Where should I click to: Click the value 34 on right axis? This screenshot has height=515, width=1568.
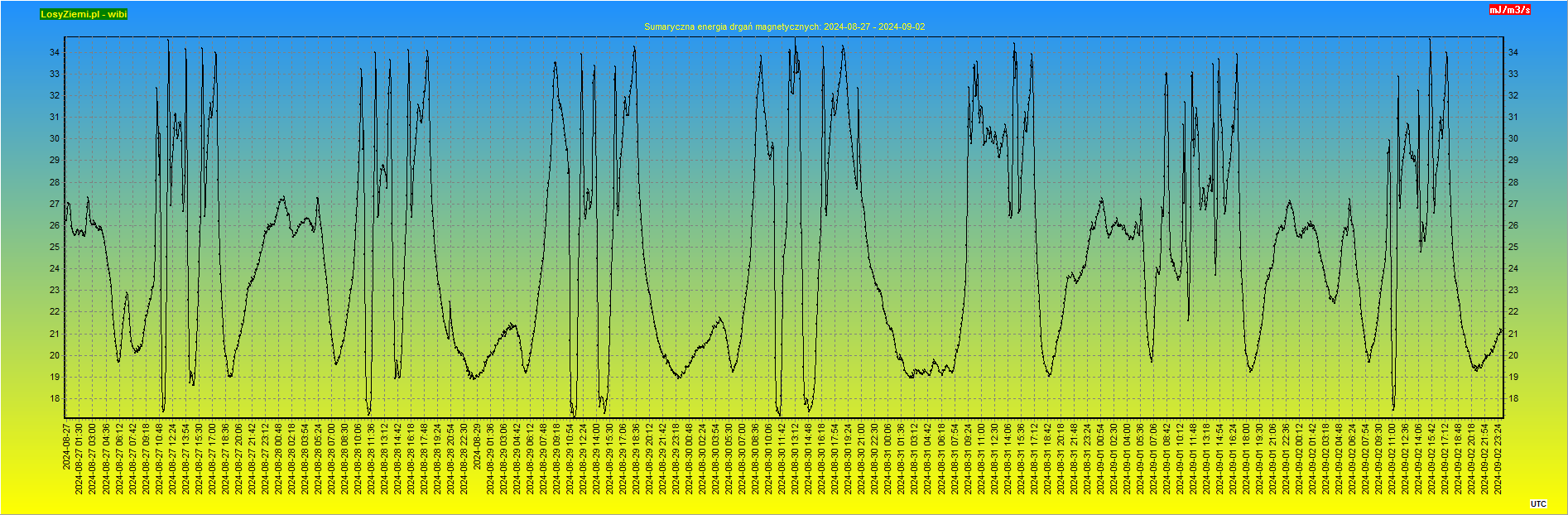(1513, 52)
